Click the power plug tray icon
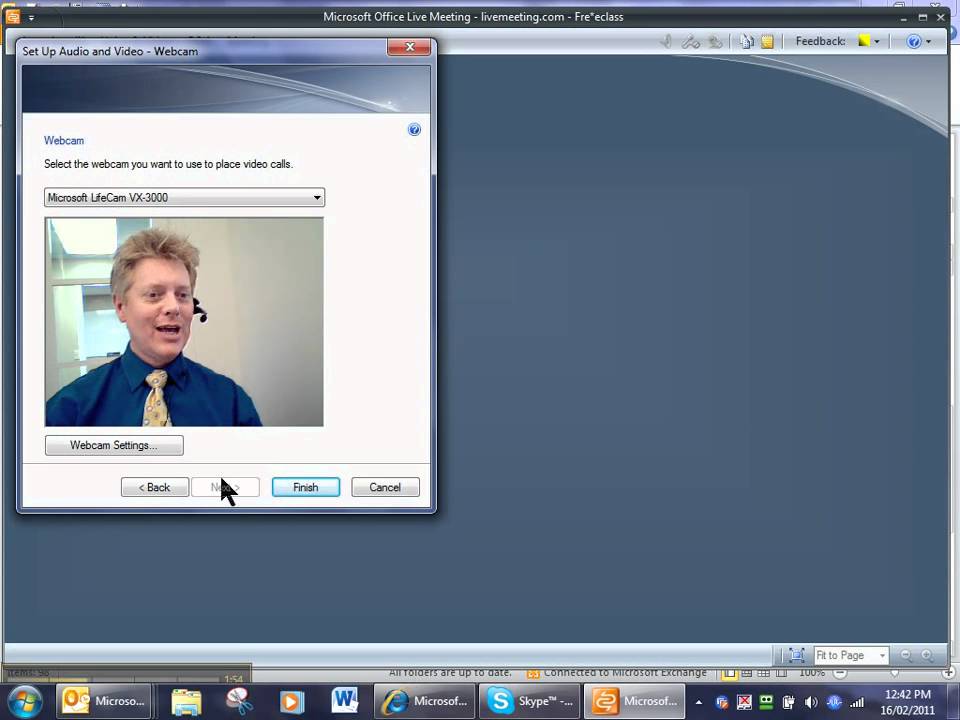This screenshot has width=960, height=720. (x=789, y=702)
